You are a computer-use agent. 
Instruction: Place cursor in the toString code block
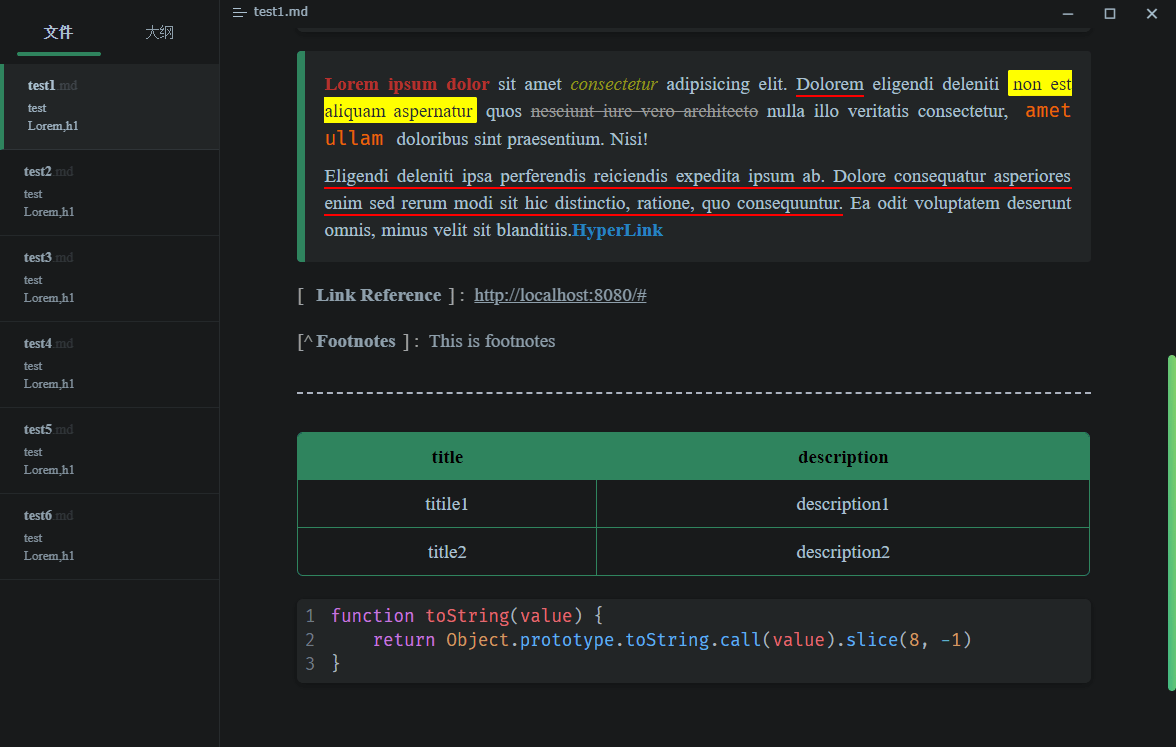pyautogui.click(x=694, y=640)
